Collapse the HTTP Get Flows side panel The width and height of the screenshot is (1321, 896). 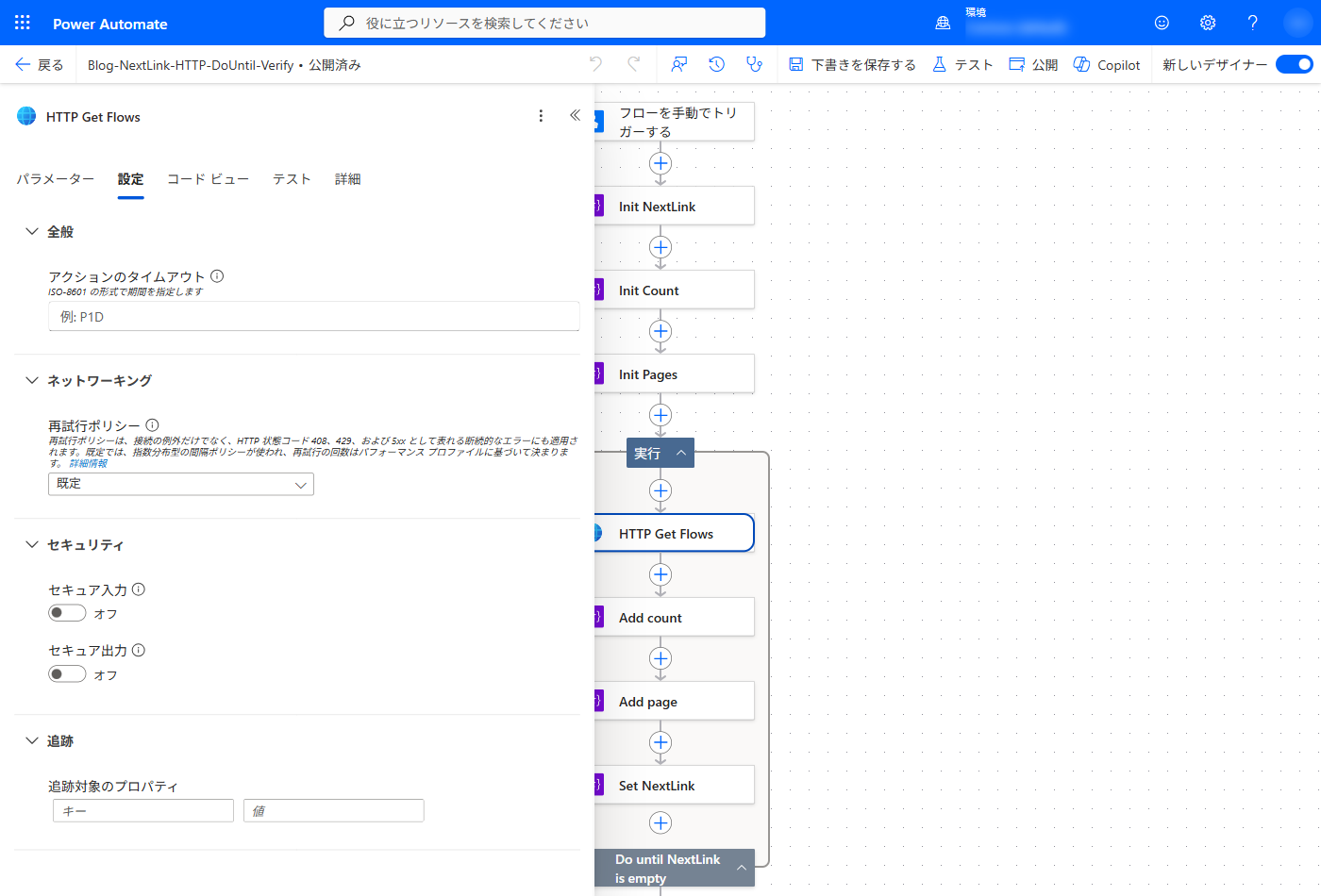[x=575, y=115]
